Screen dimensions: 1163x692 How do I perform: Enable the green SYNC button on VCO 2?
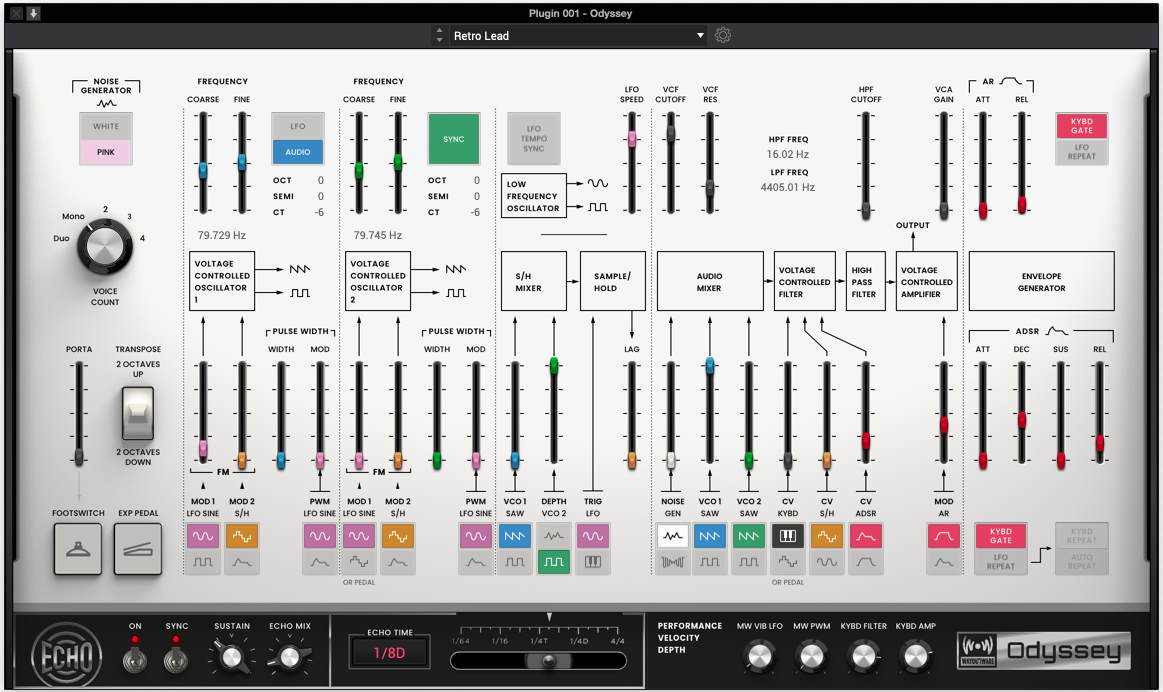pos(453,139)
